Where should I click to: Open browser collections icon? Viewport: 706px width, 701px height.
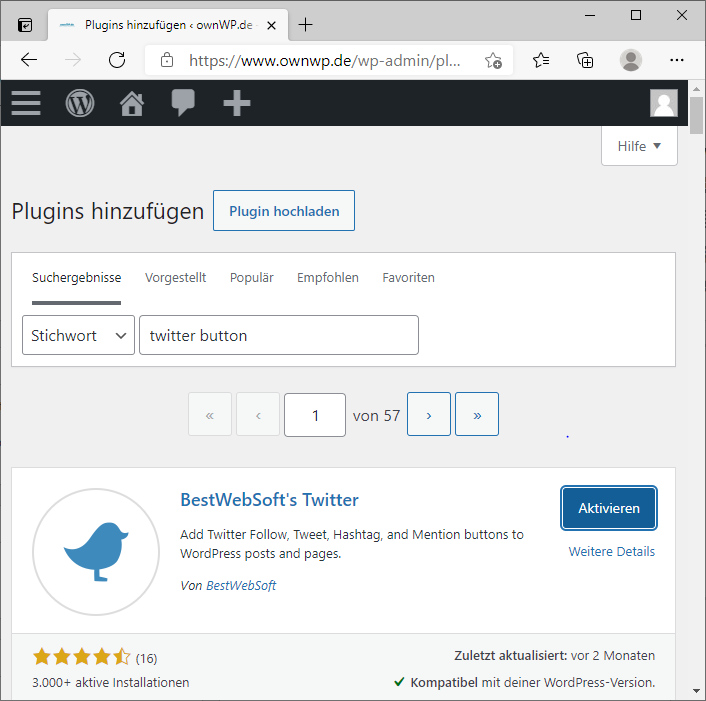(585, 60)
